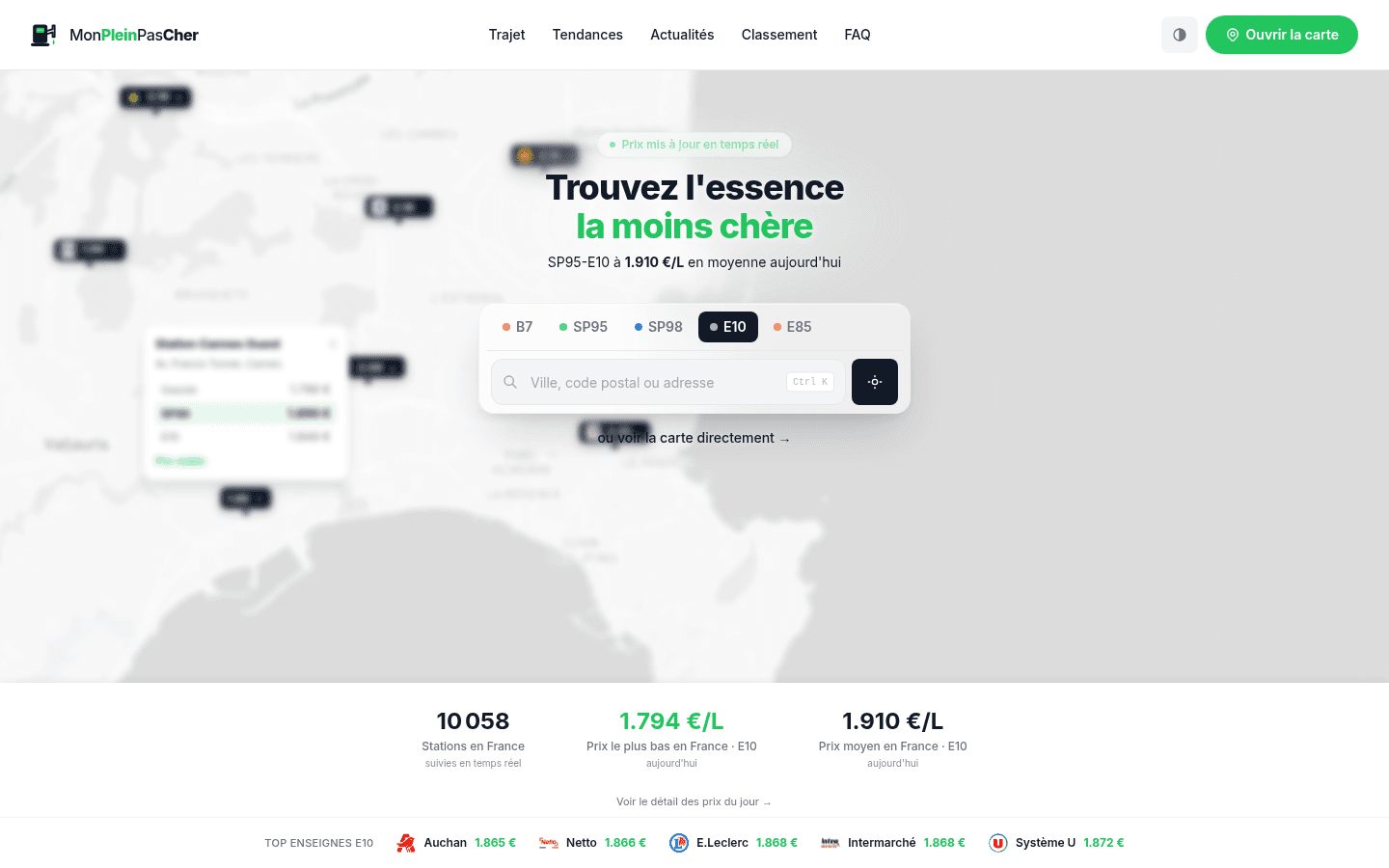Click the Ouvrir la carte button
The width and height of the screenshot is (1389, 868).
click(1282, 35)
